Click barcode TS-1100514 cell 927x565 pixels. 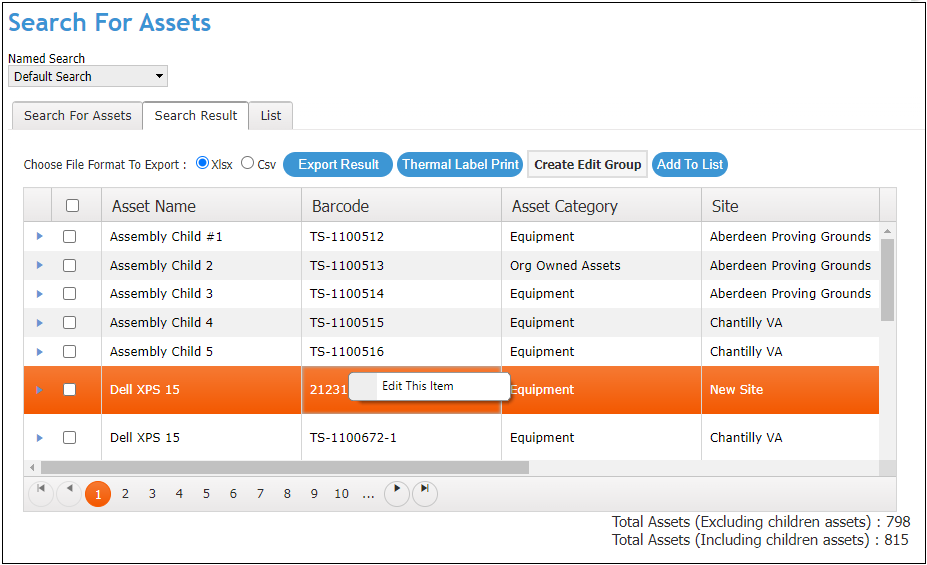(x=401, y=294)
